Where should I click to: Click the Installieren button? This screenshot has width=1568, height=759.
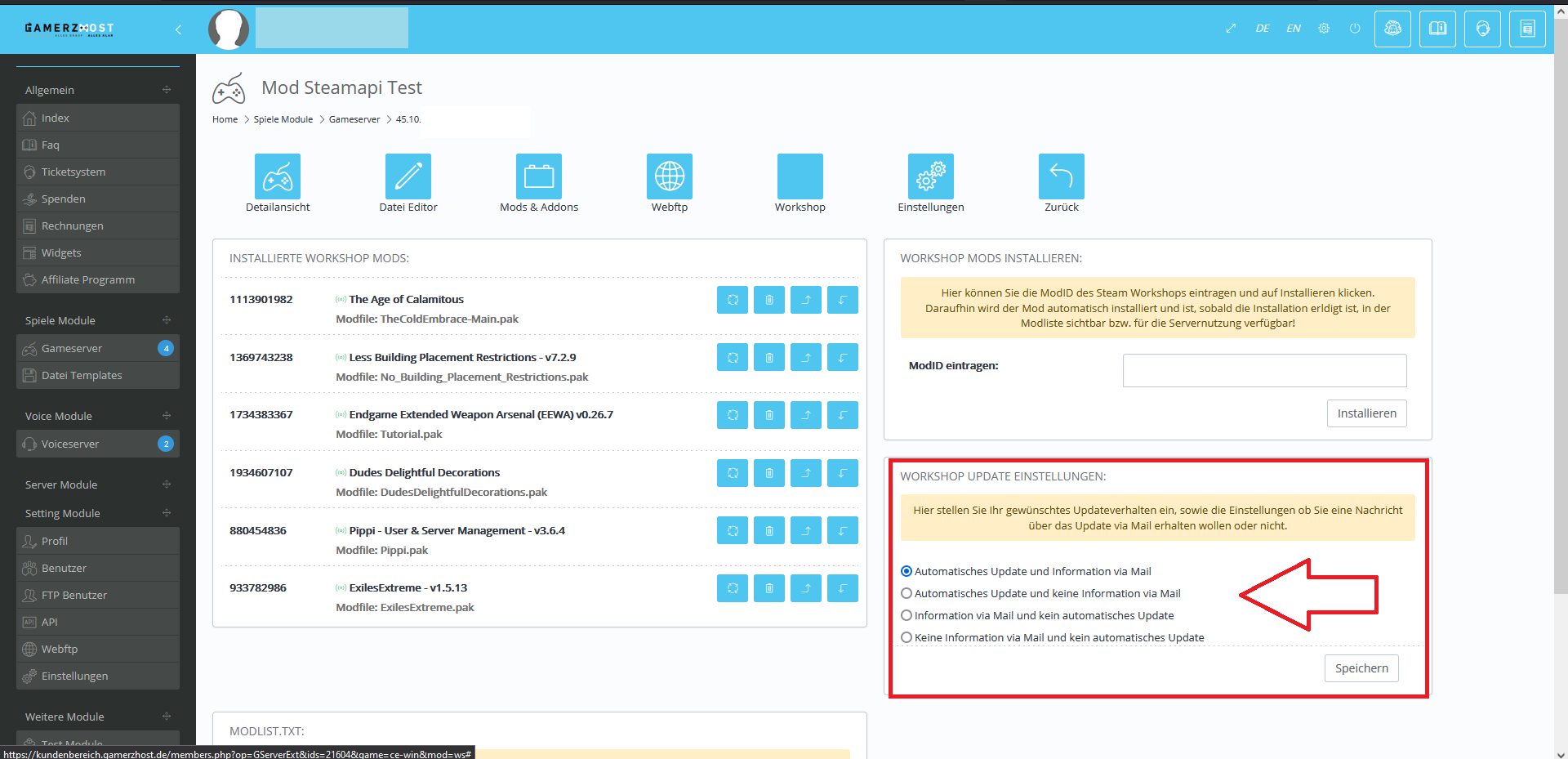[x=1365, y=413]
